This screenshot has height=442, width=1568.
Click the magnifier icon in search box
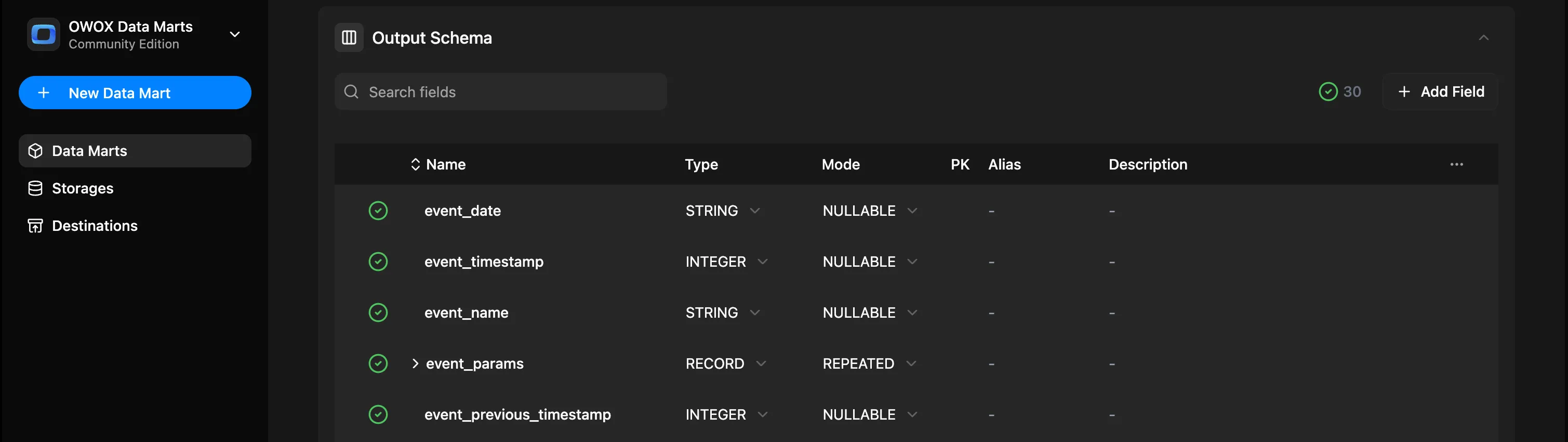point(351,92)
